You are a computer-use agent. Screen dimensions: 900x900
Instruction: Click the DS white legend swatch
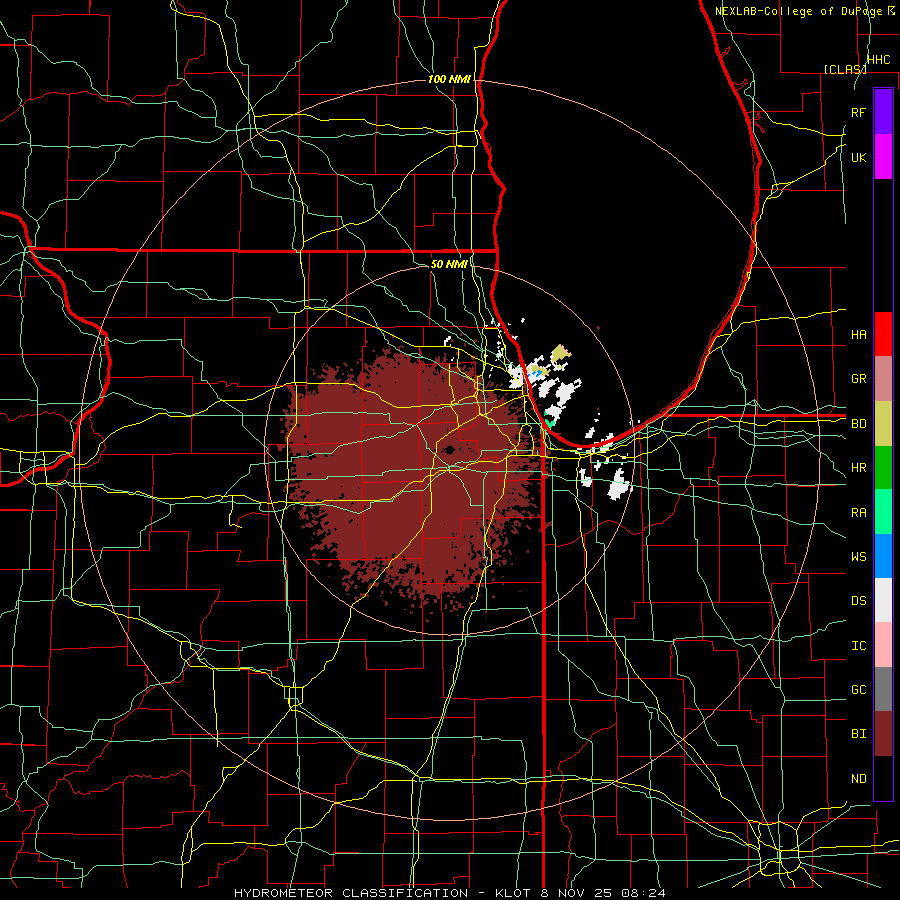coord(883,600)
